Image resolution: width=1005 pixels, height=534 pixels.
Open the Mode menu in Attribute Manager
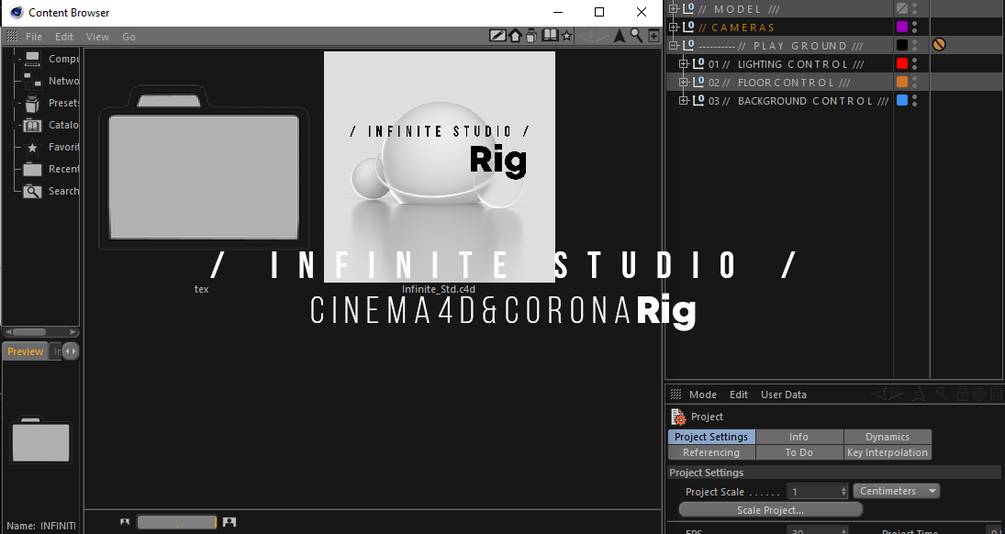(x=702, y=394)
